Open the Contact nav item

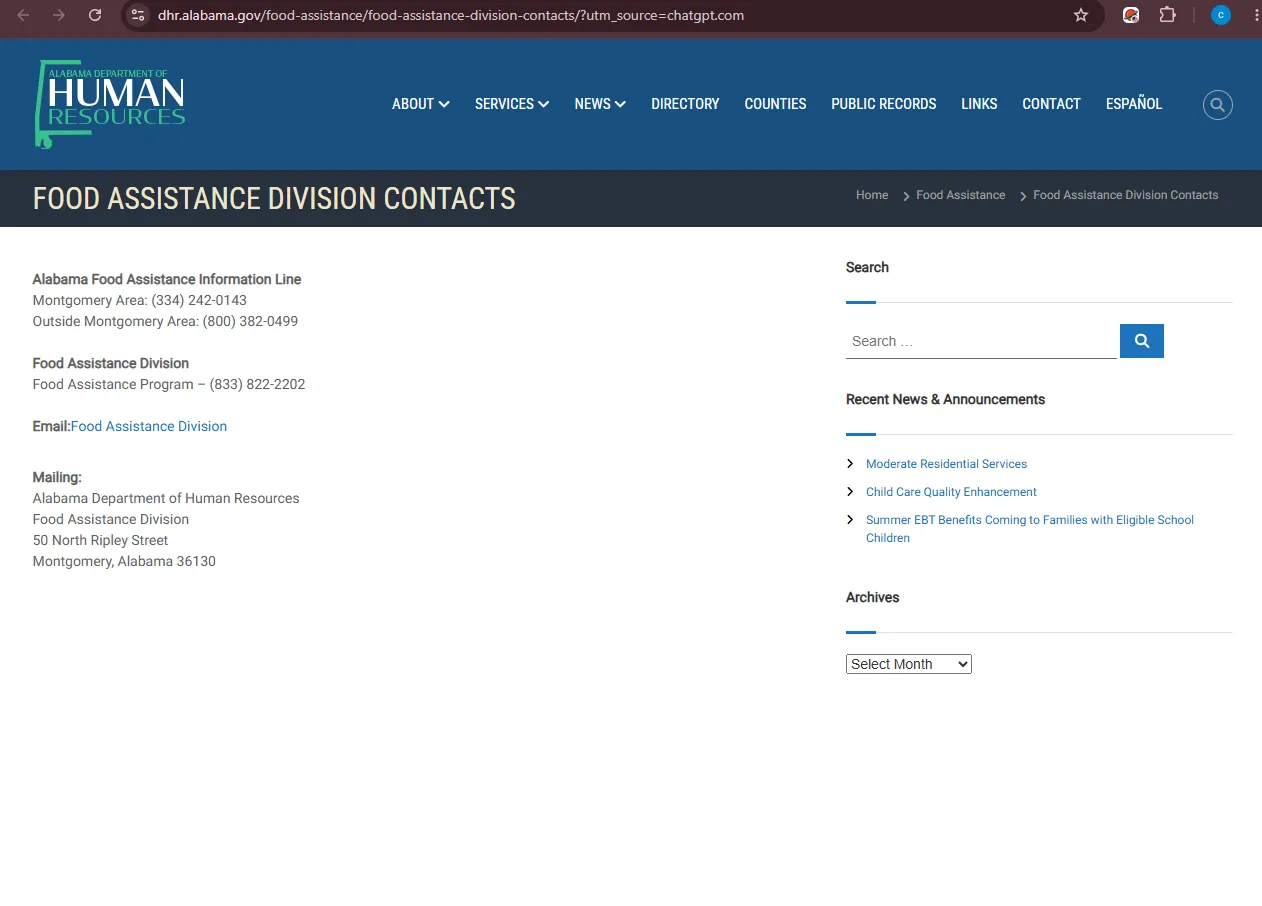[1051, 104]
